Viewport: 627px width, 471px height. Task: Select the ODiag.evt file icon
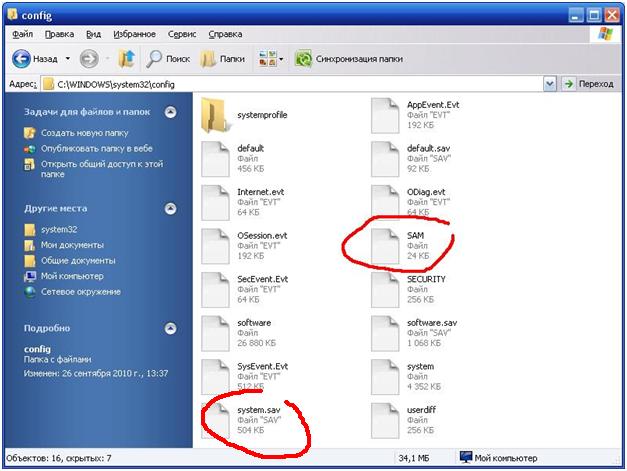click(x=385, y=203)
